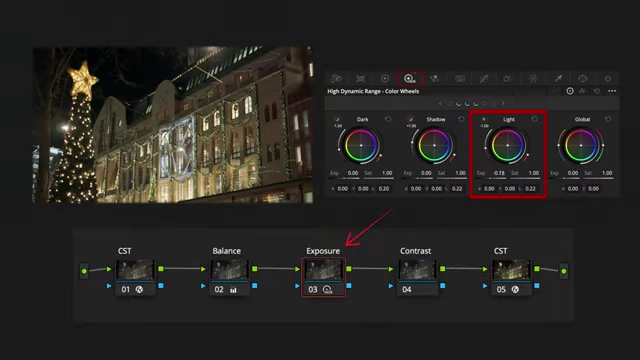Go to previous wheel bank arrow
This screenshot has width=640, height=360.
point(440,104)
